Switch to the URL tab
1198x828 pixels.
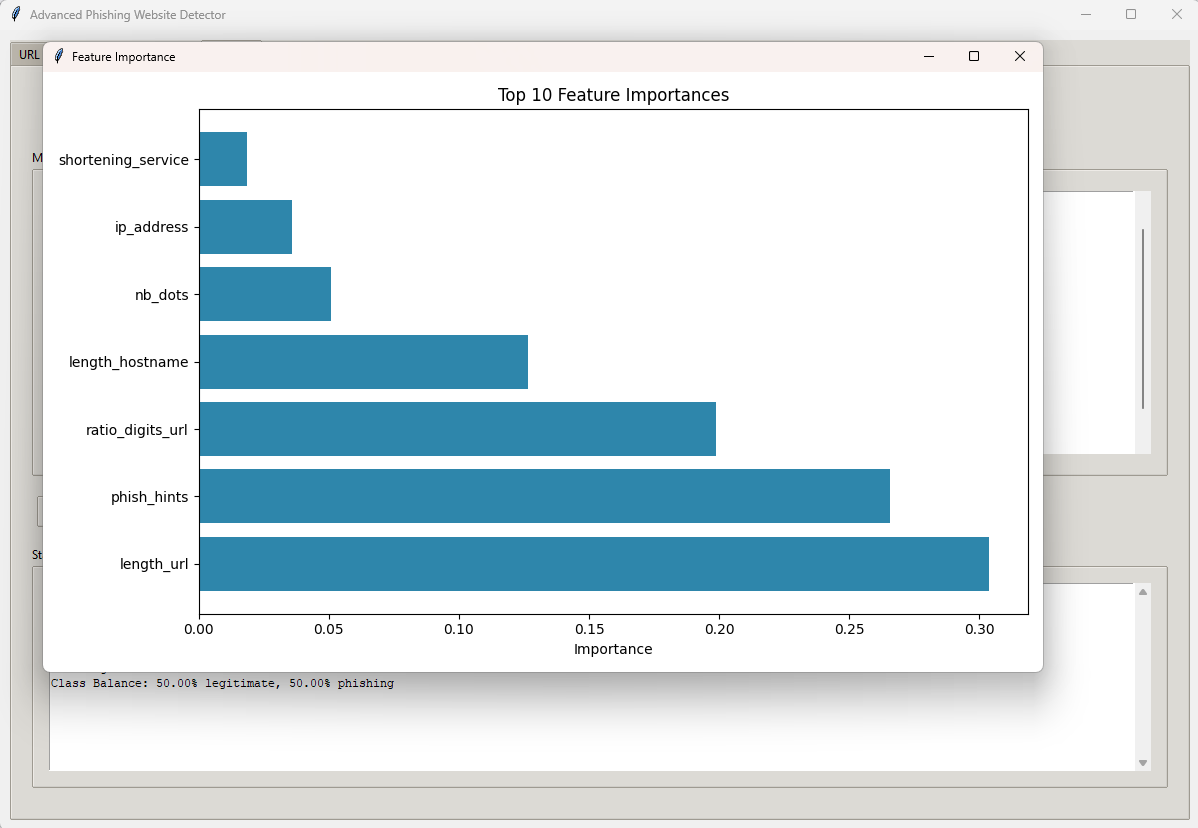coord(28,54)
